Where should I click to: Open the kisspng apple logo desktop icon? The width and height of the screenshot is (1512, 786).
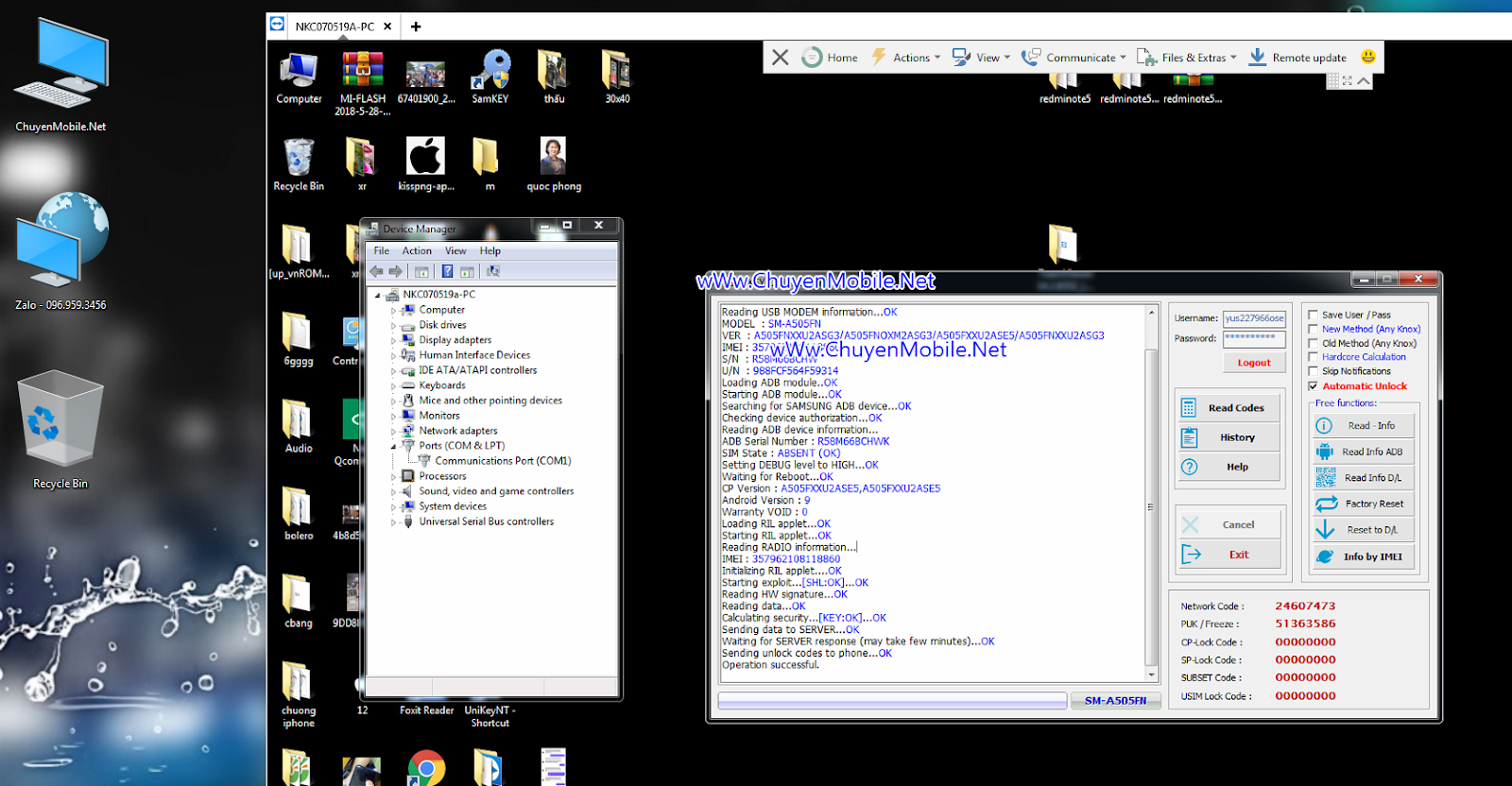tap(425, 163)
